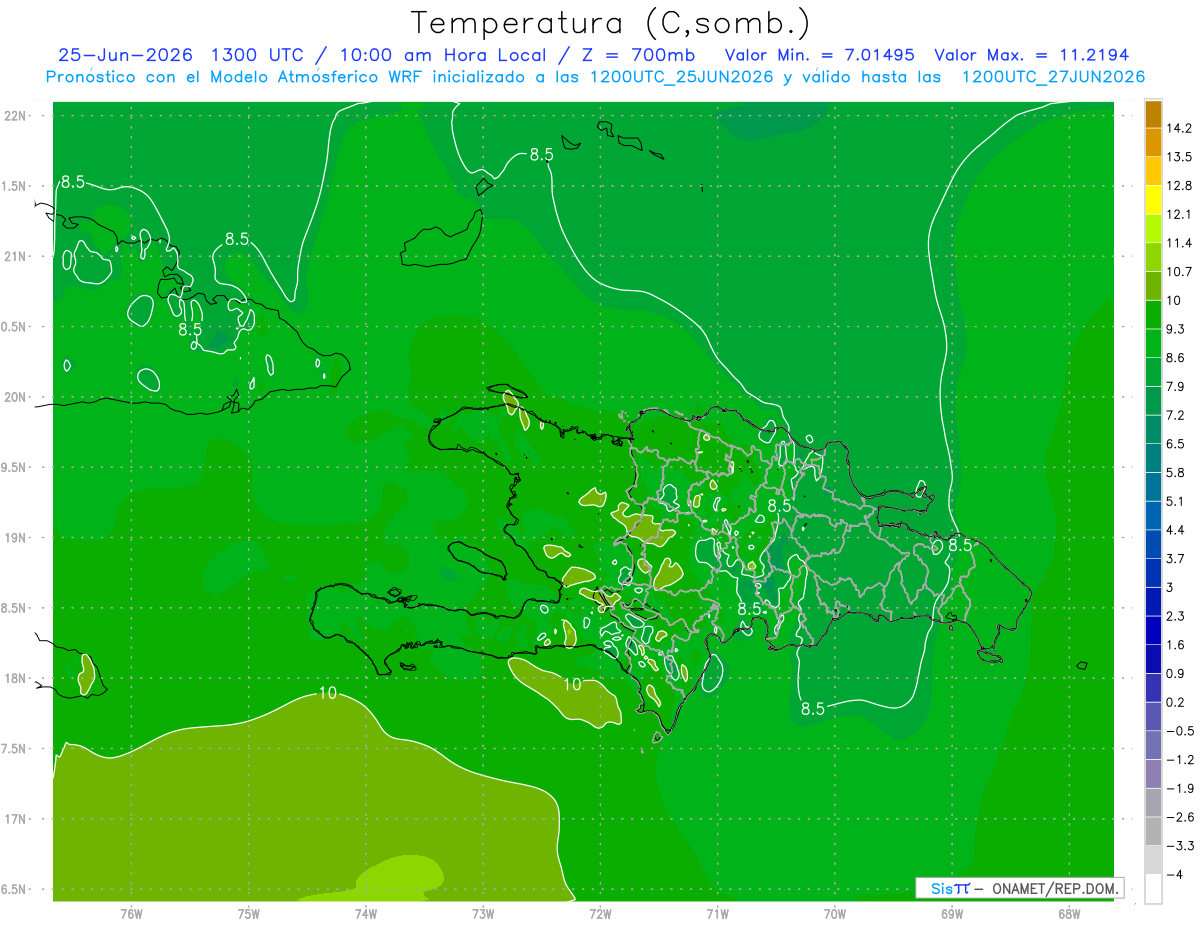Click latitude axis label '21N'

[x=16, y=256]
